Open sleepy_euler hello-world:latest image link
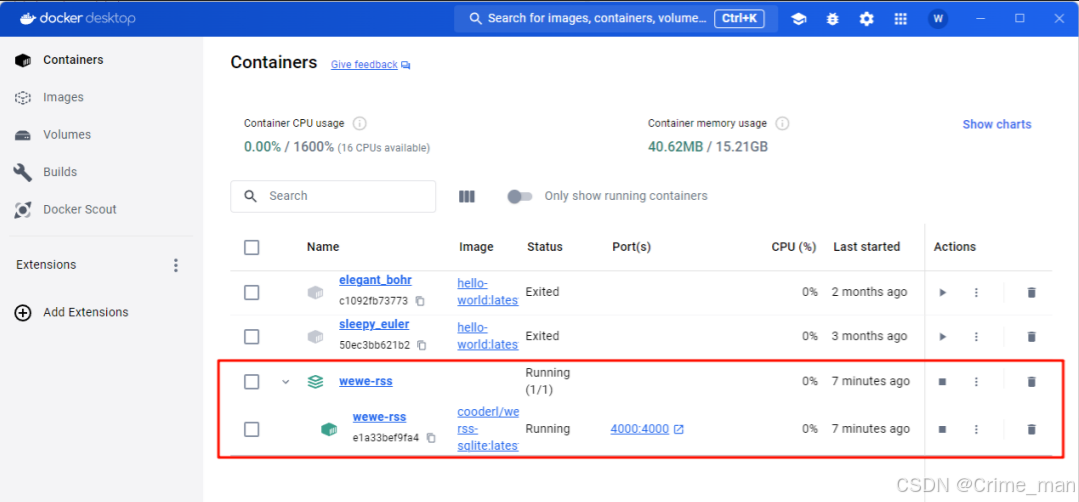Image resolution: width=1079 pixels, height=502 pixels. tap(488, 336)
